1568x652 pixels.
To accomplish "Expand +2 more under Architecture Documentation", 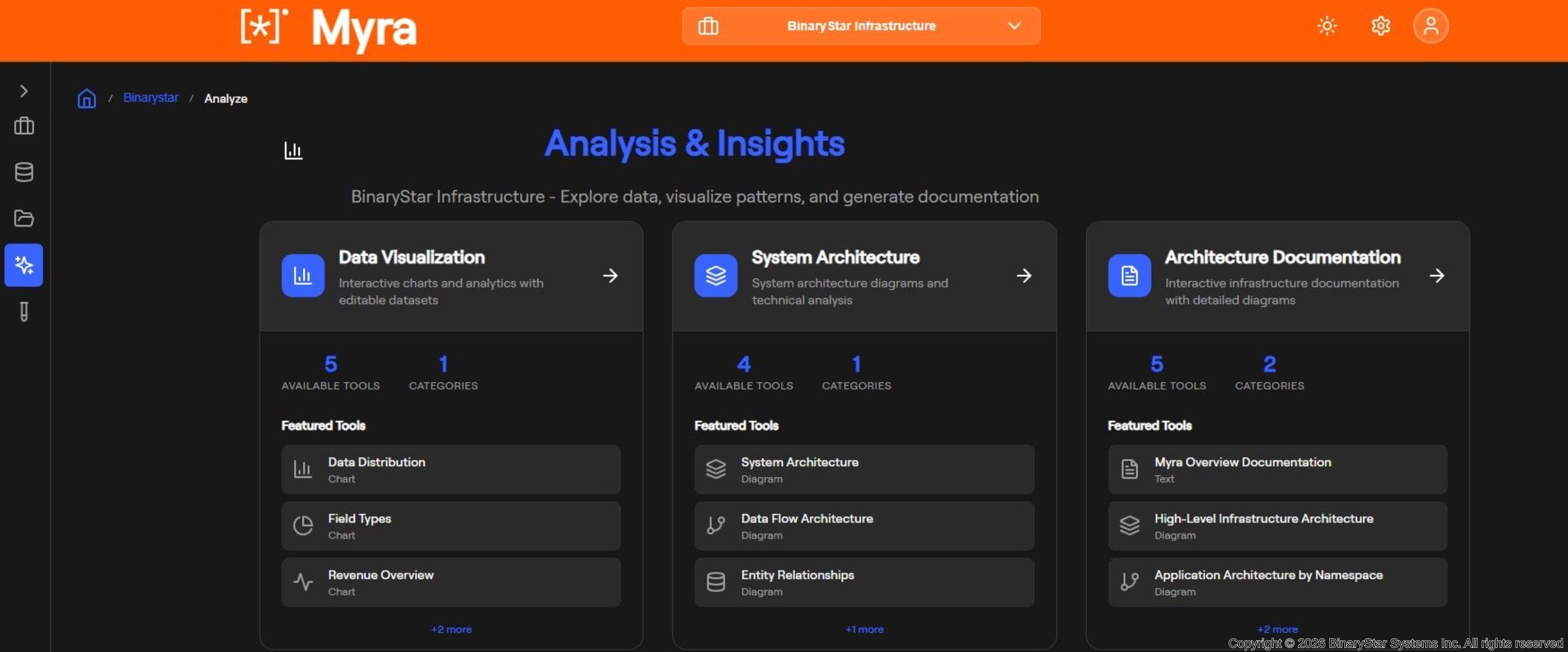I will (1277, 629).
